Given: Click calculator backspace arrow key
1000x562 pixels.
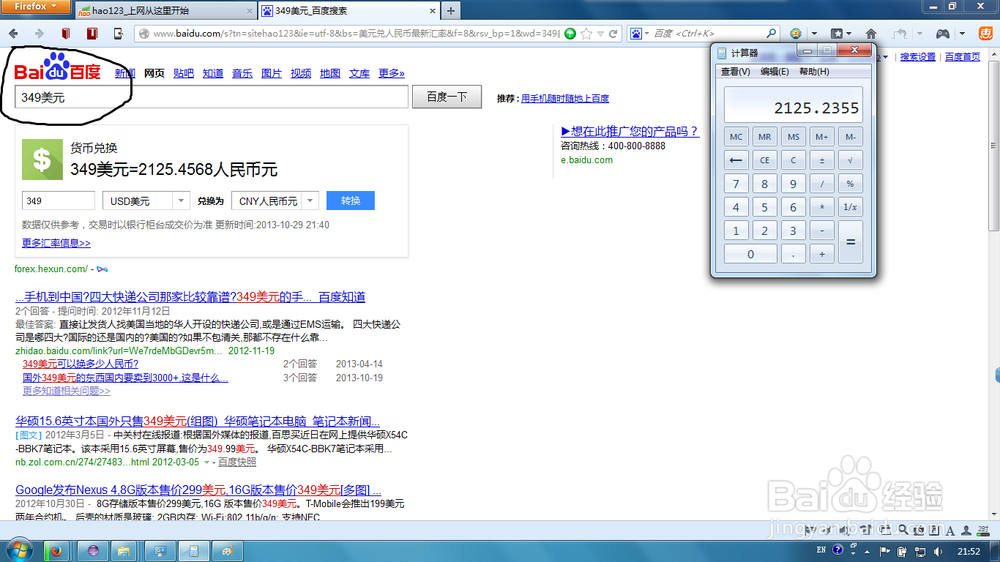Looking at the screenshot, I should click(736, 160).
